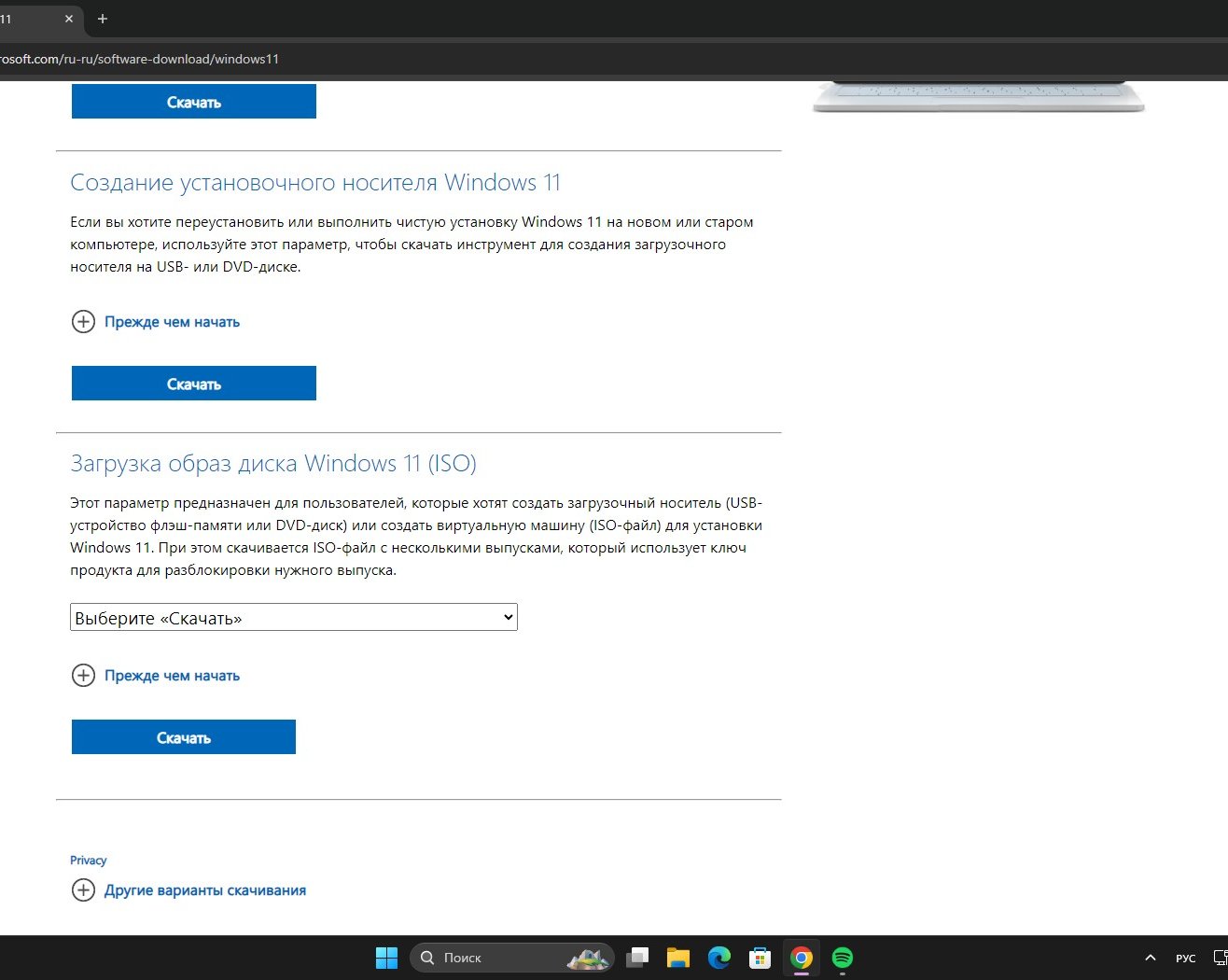Image resolution: width=1228 pixels, height=980 pixels.
Task: Expand Другие варианты скачивания
Action: point(188,890)
